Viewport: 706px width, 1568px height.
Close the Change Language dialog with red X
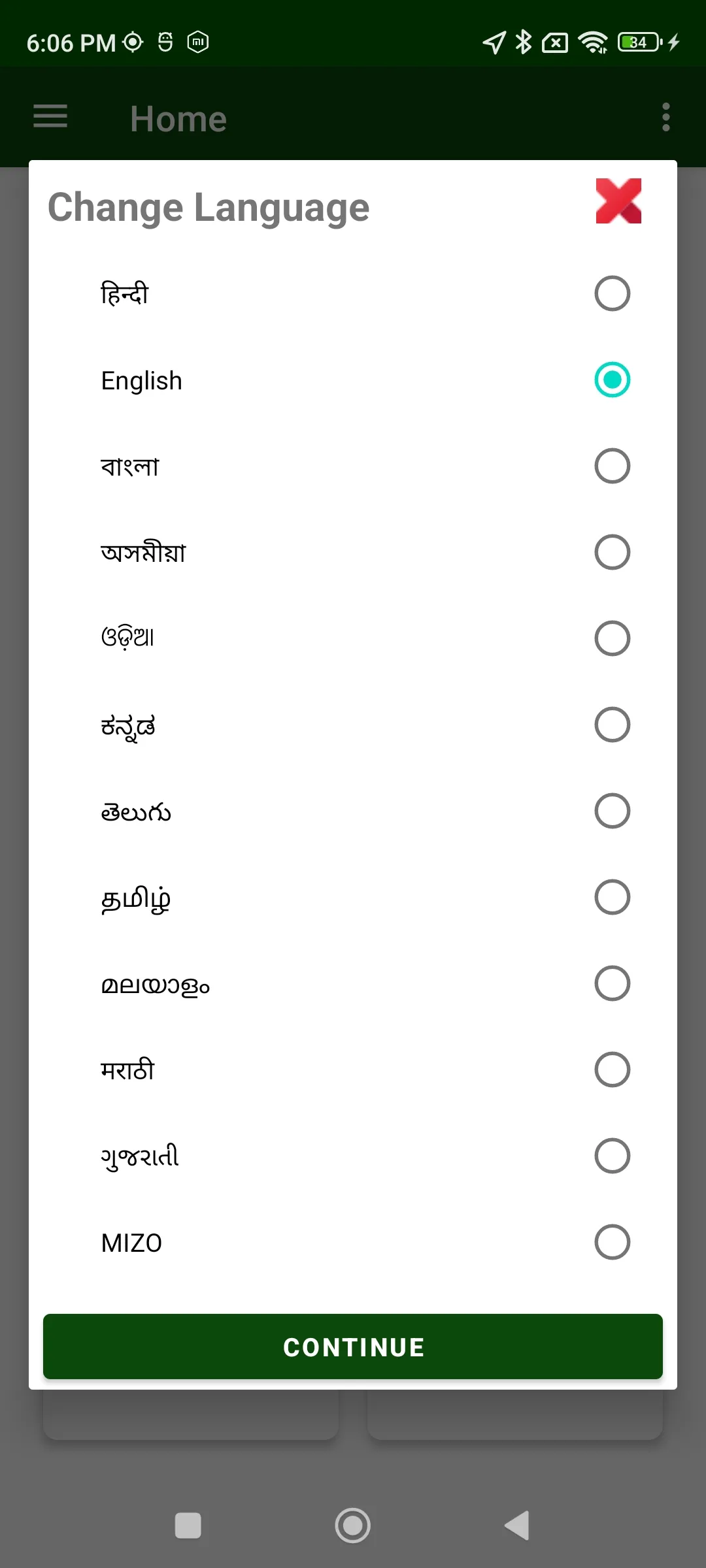(x=618, y=201)
